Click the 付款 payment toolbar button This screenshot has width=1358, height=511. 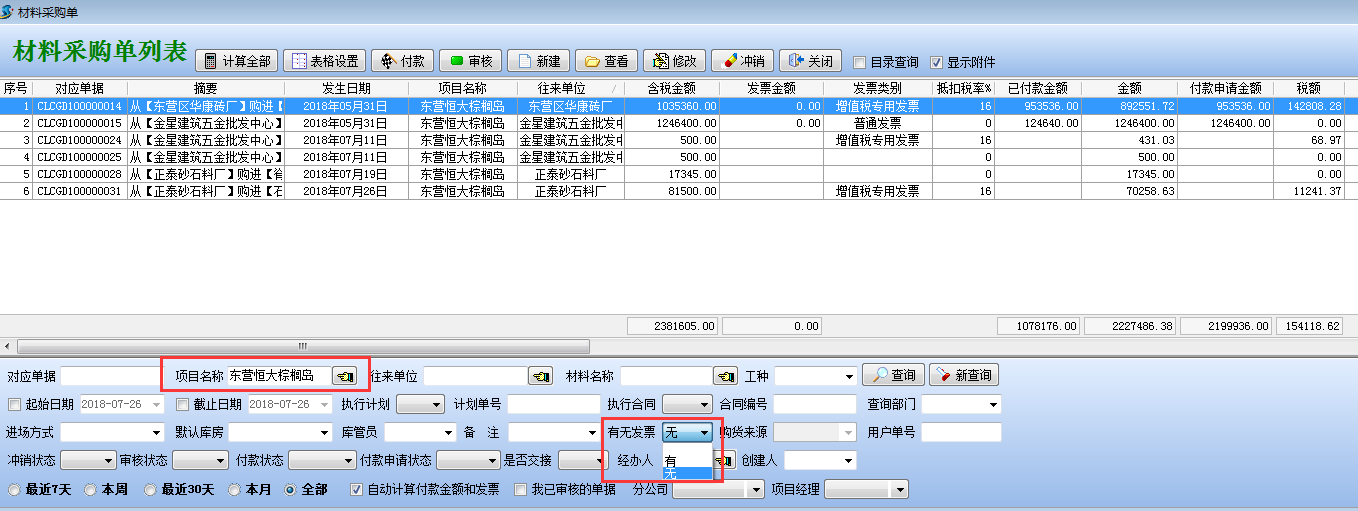(x=402, y=61)
